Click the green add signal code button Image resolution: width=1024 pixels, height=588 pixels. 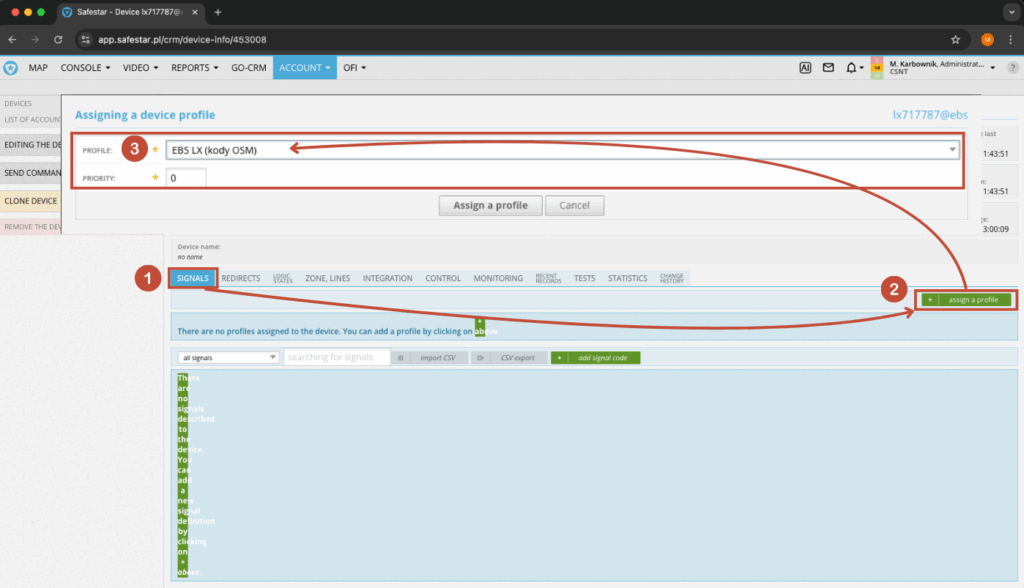pyautogui.click(x=596, y=357)
